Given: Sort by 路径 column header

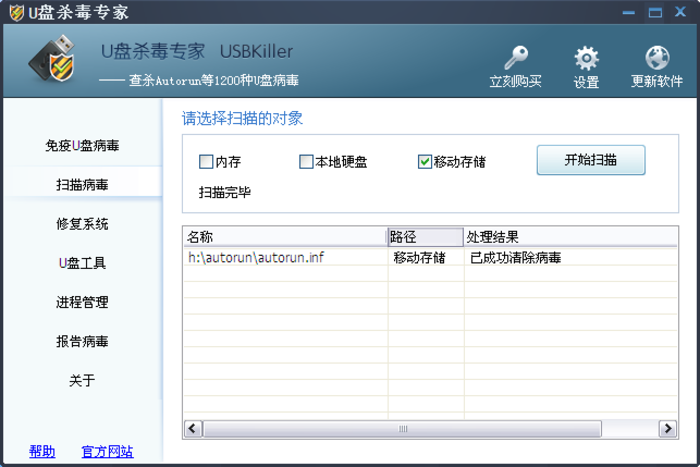Looking at the screenshot, I should pos(425,237).
